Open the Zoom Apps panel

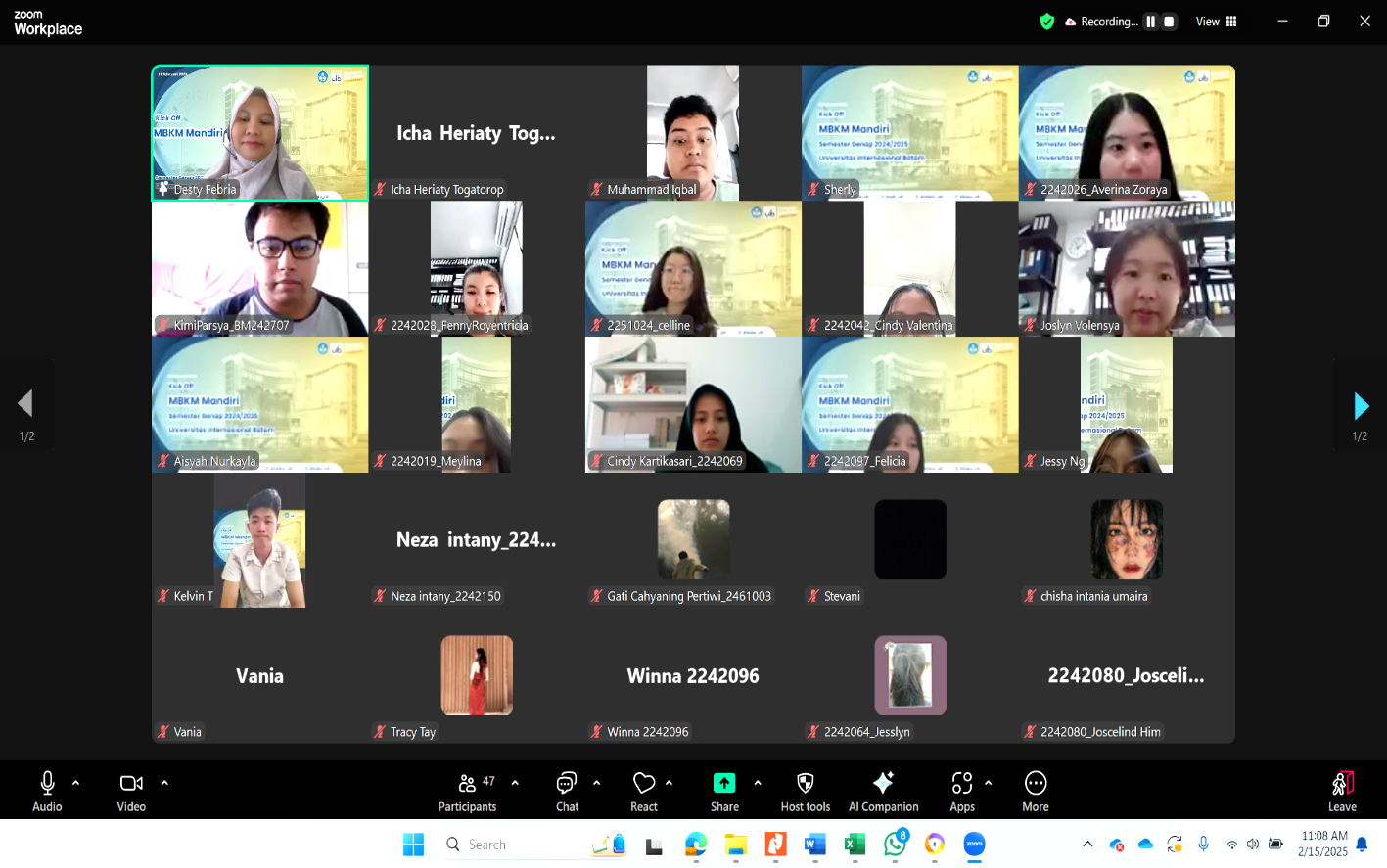(960, 791)
